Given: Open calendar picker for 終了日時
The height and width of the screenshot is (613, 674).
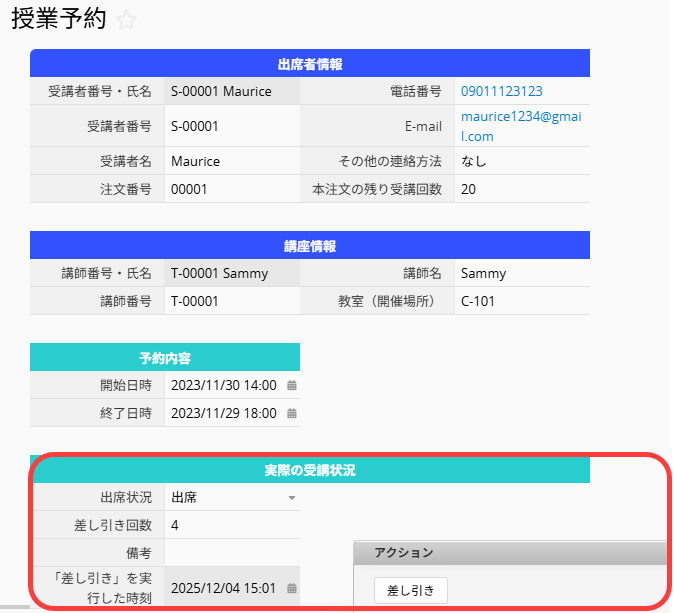Looking at the screenshot, I should pos(292,413).
